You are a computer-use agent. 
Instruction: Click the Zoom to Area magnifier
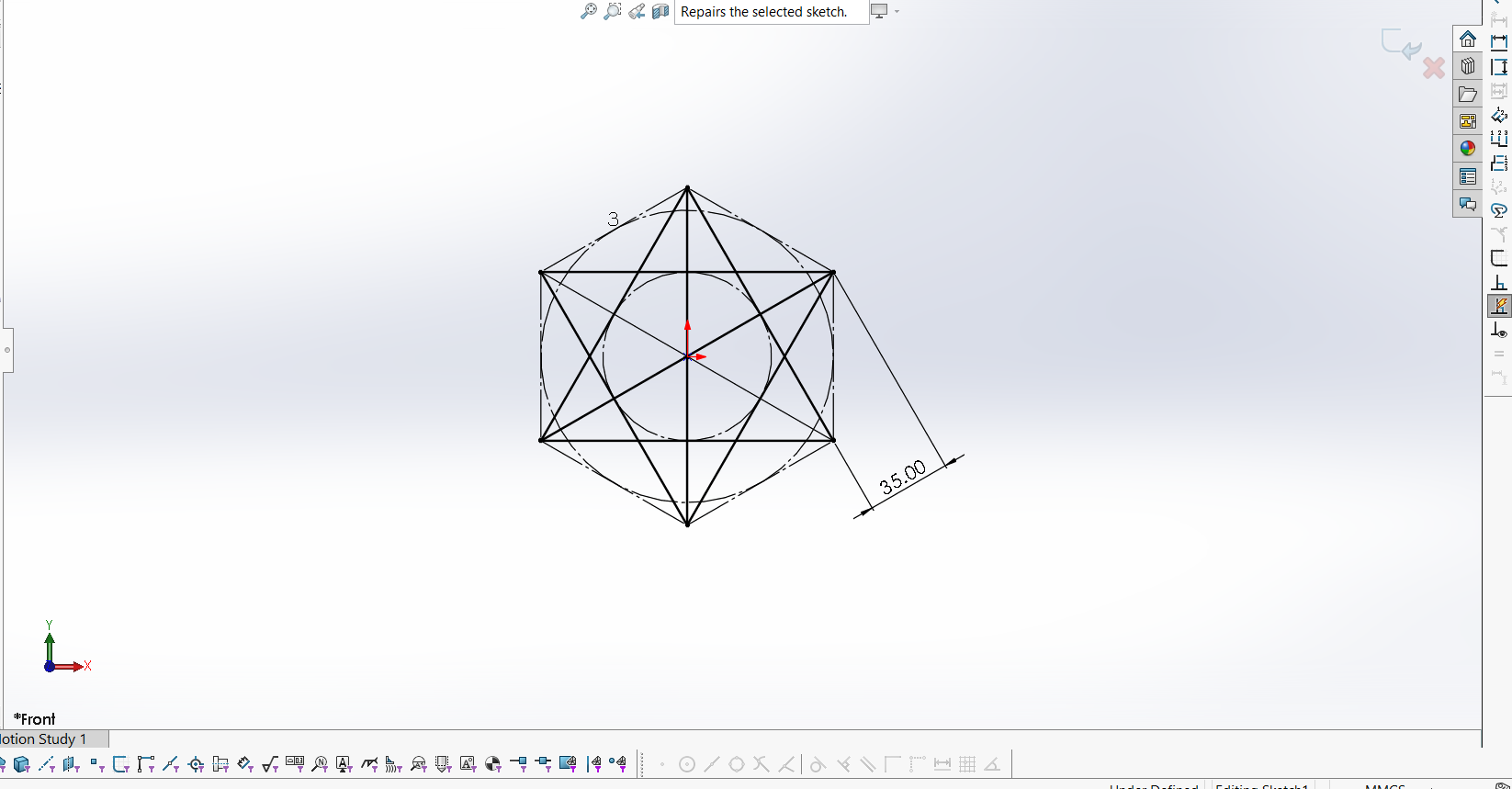(x=613, y=11)
